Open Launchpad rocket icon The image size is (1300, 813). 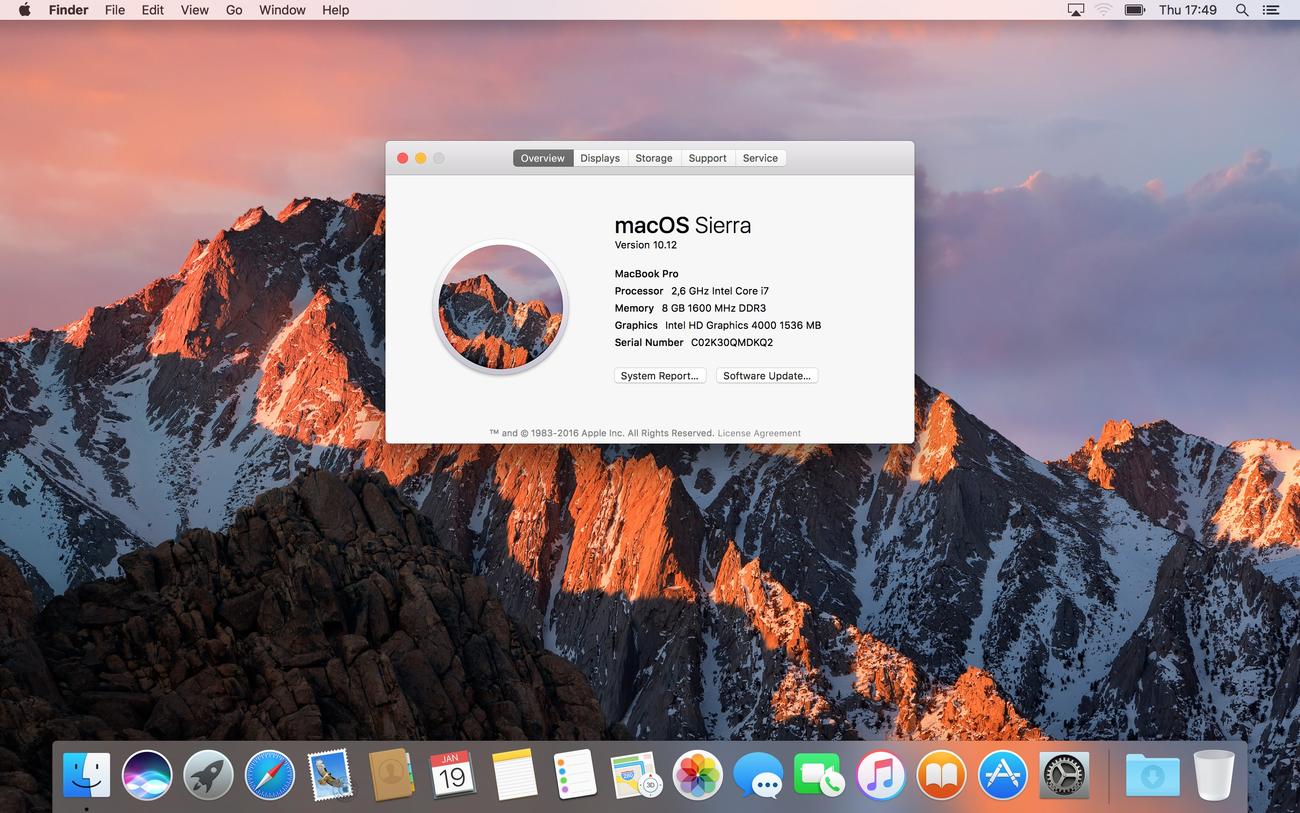(208, 775)
